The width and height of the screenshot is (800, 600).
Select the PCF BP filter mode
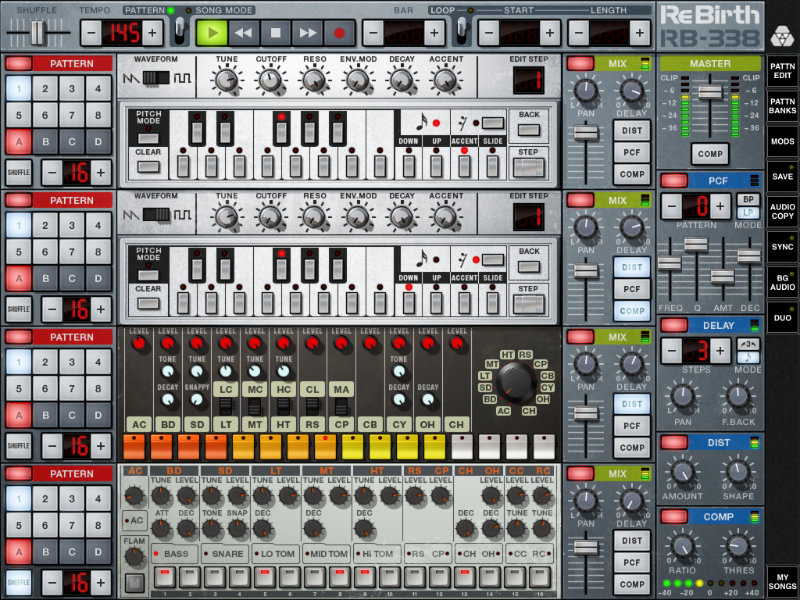pyautogui.click(x=748, y=199)
